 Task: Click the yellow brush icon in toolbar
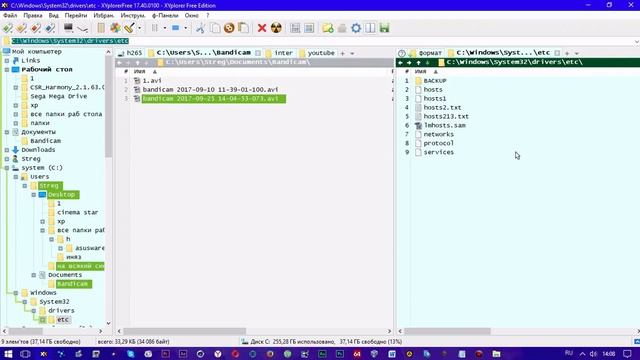(129, 28)
